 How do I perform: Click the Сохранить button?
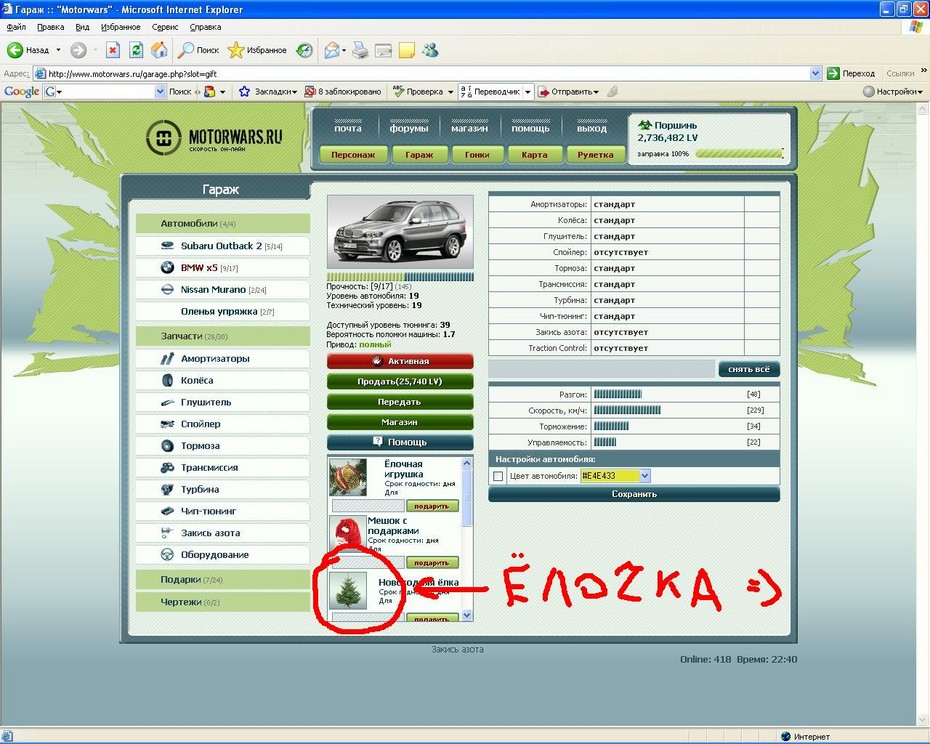[x=634, y=494]
